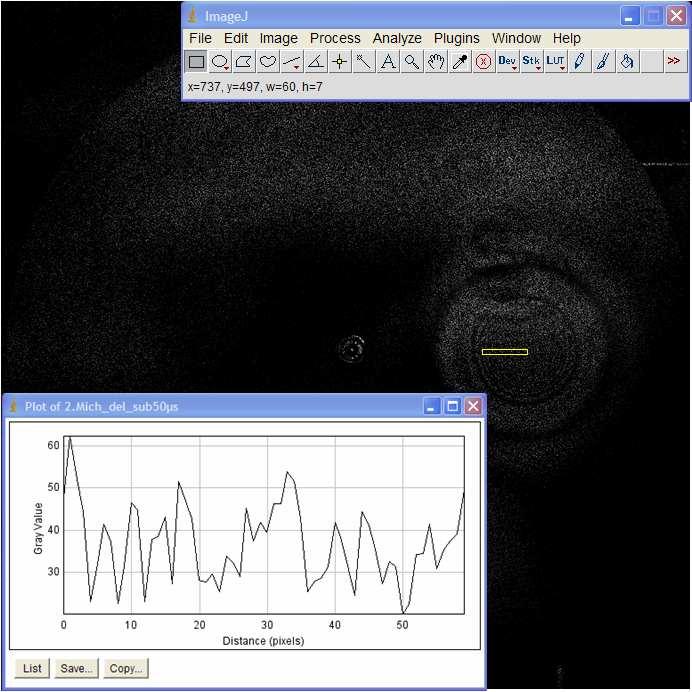Open the Process menu
This screenshot has width=692, height=692.
(335, 38)
